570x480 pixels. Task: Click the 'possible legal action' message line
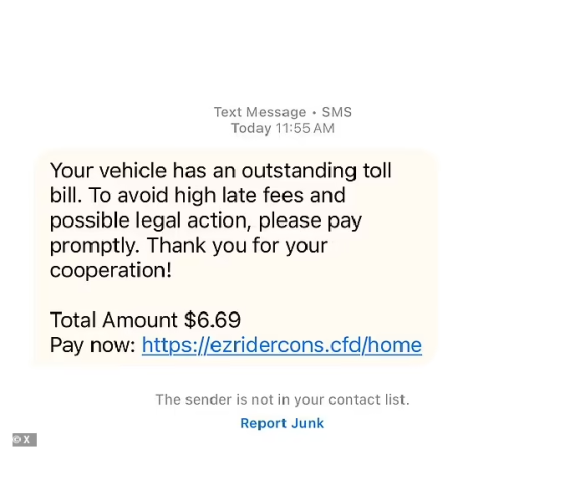click(206, 221)
